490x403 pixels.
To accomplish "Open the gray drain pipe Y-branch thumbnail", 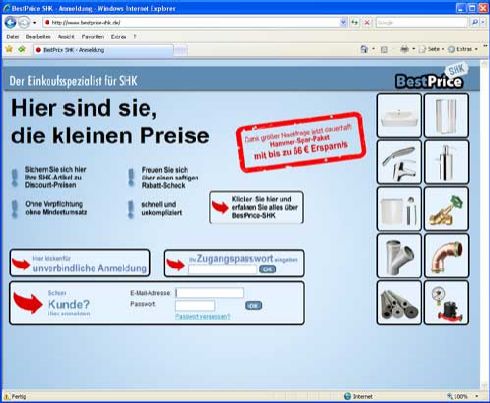I will [399, 256].
